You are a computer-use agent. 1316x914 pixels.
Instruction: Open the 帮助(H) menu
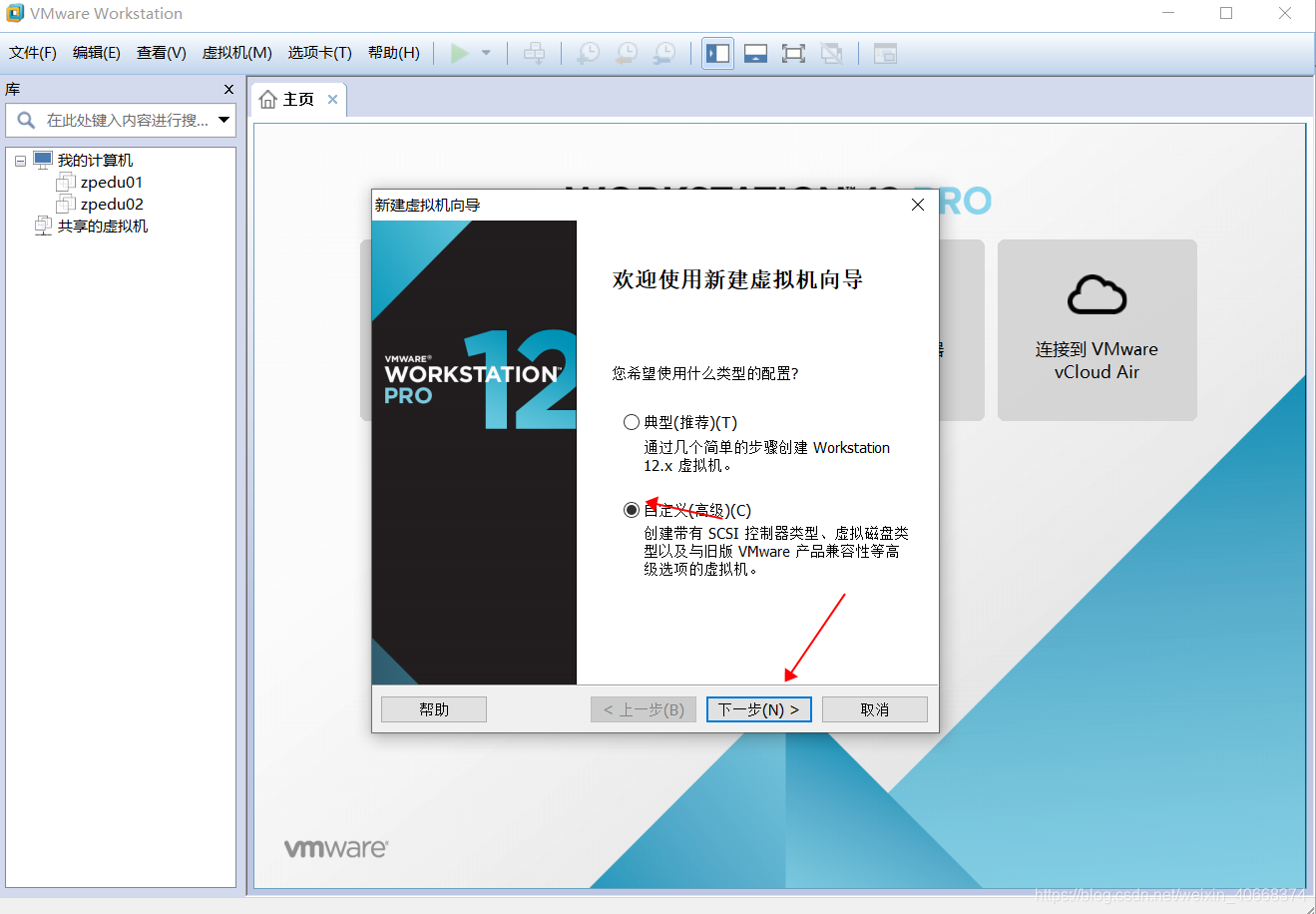tap(394, 53)
